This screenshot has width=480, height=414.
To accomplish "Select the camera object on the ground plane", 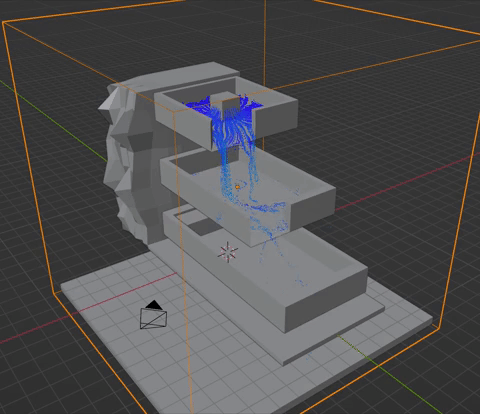I will click(153, 315).
